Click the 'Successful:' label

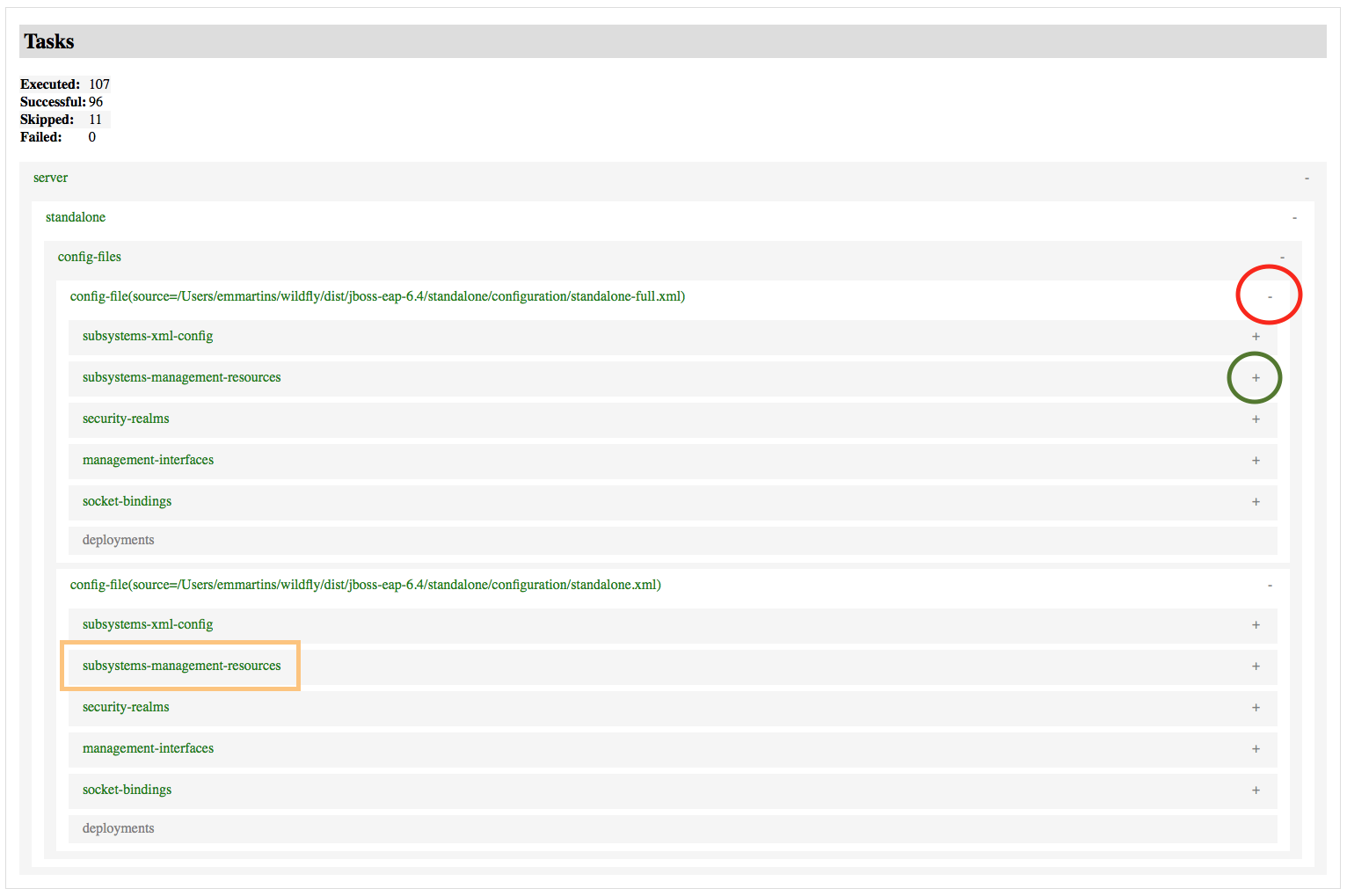[x=53, y=102]
